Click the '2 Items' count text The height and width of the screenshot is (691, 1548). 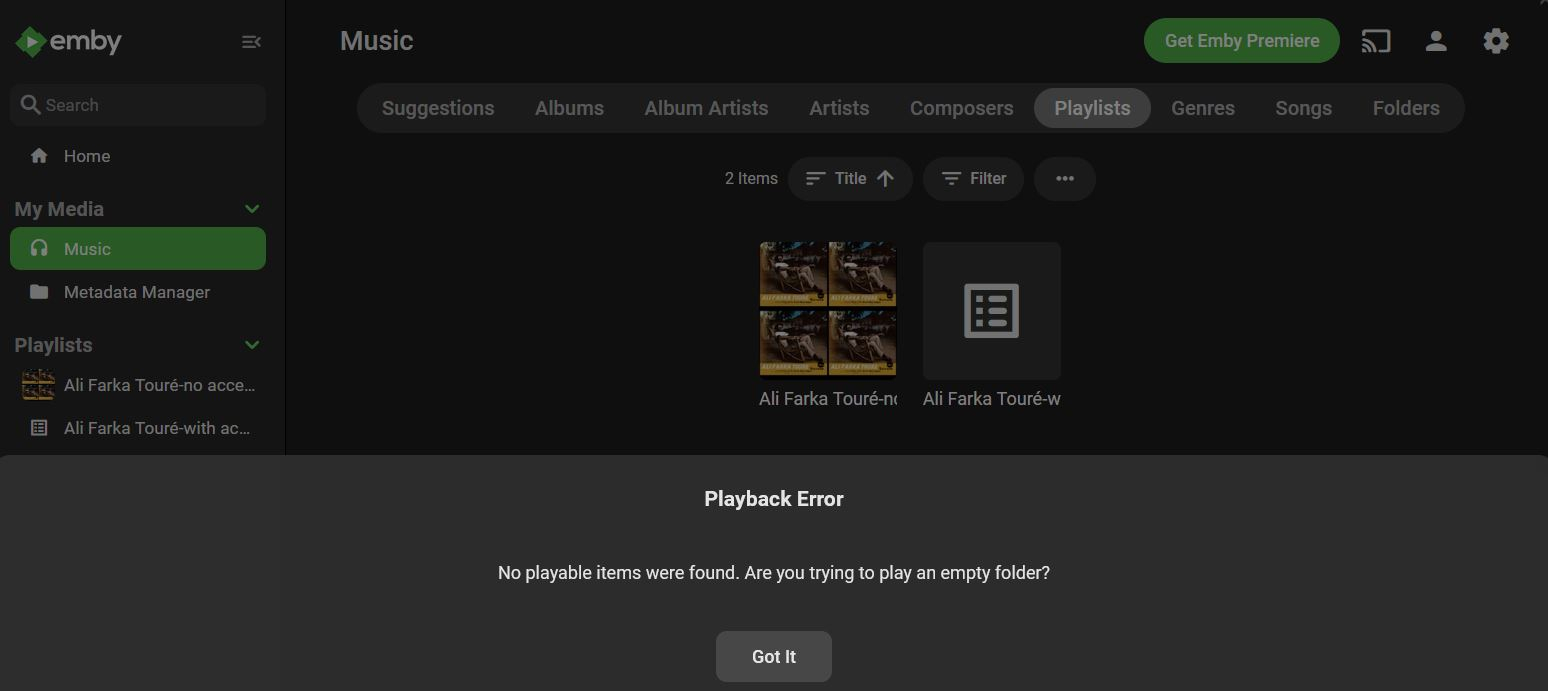click(x=751, y=179)
